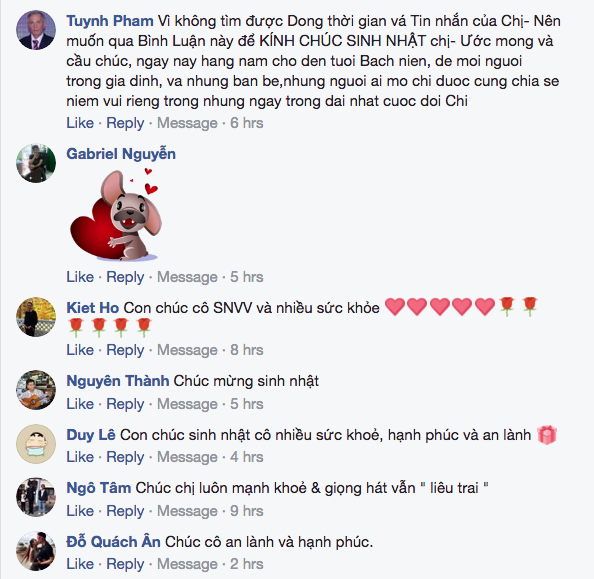This screenshot has height=579, width=594.
Task: Click the gift emoji in Duy Lê's comment
Action: tap(547, 435)
